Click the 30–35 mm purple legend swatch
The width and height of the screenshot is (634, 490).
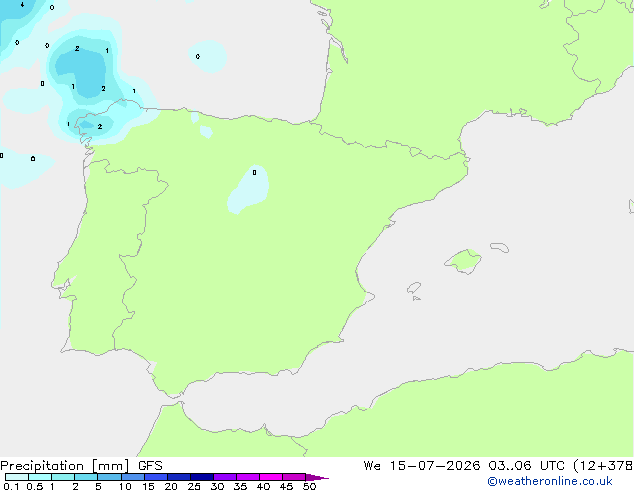[225, 477]
